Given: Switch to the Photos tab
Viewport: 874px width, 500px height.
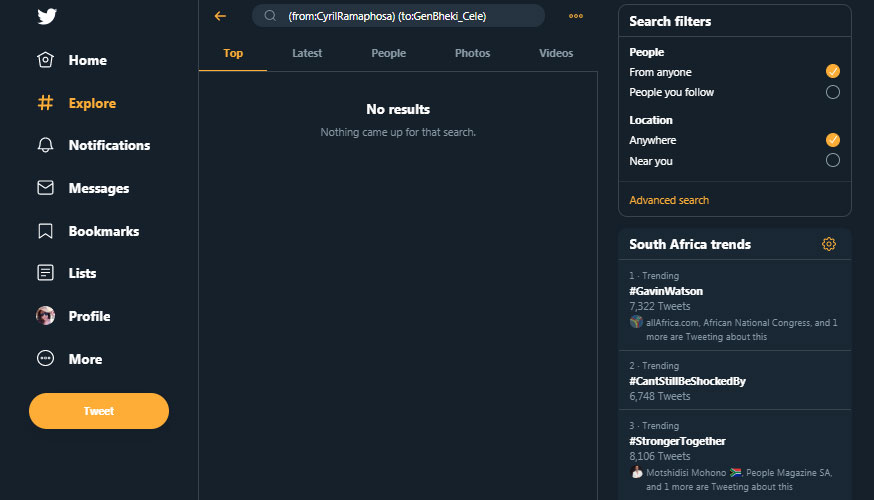Looking at the screenshot, I should (472, 53).
